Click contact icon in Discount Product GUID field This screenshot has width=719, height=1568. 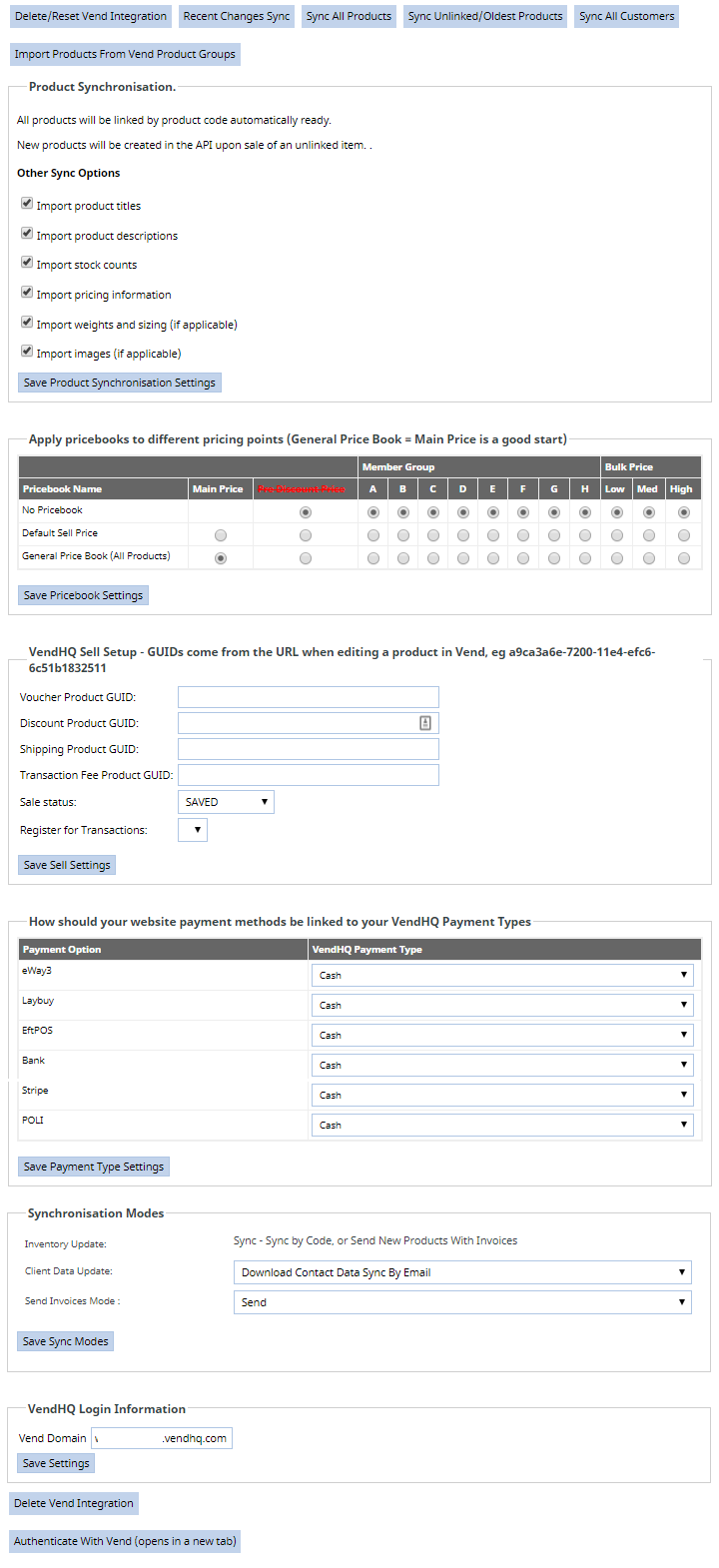coord(424,723)
